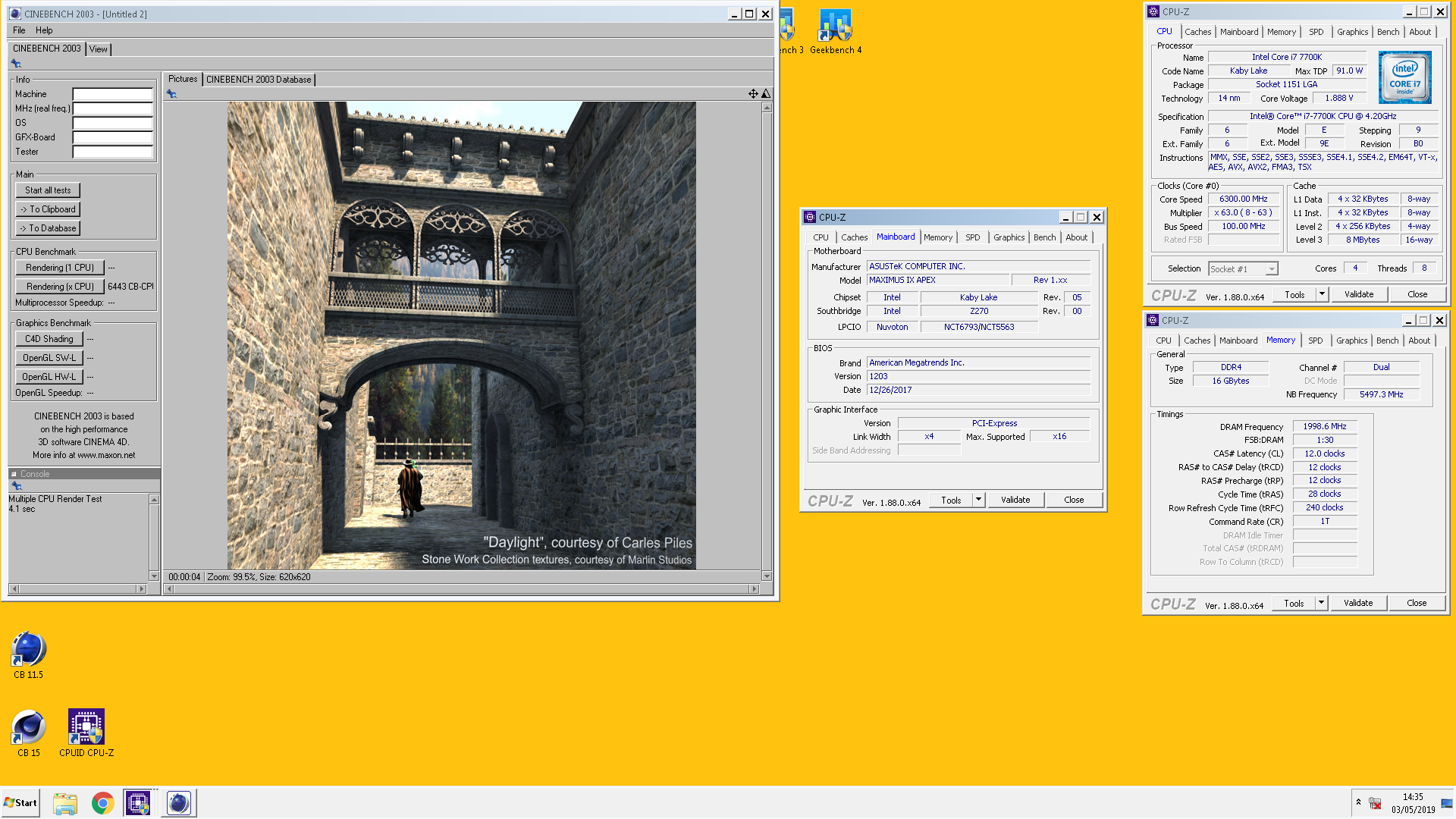Click the pin icon in Pictures panel

coord(171,94)
